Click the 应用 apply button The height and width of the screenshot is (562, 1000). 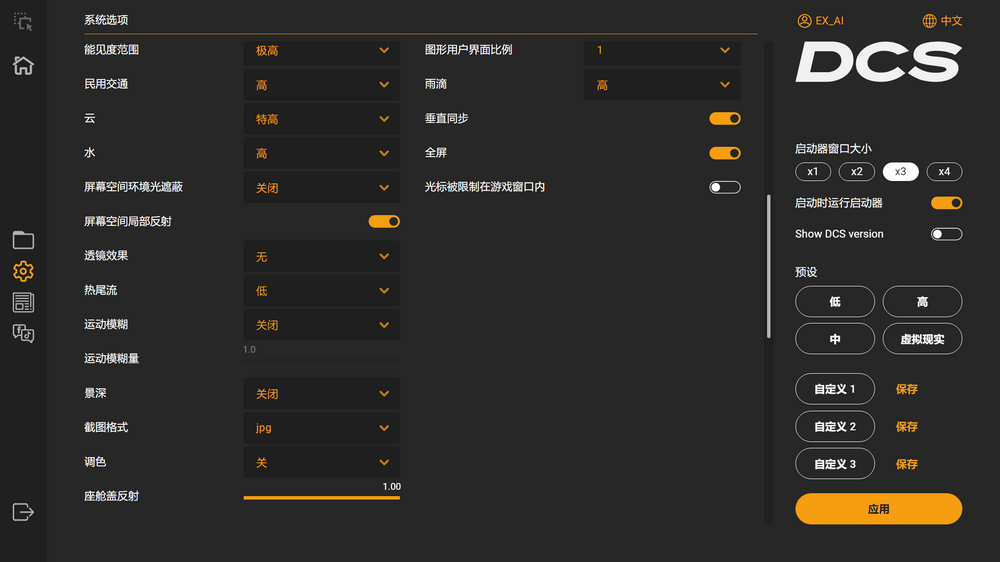[x=878, y=509]
